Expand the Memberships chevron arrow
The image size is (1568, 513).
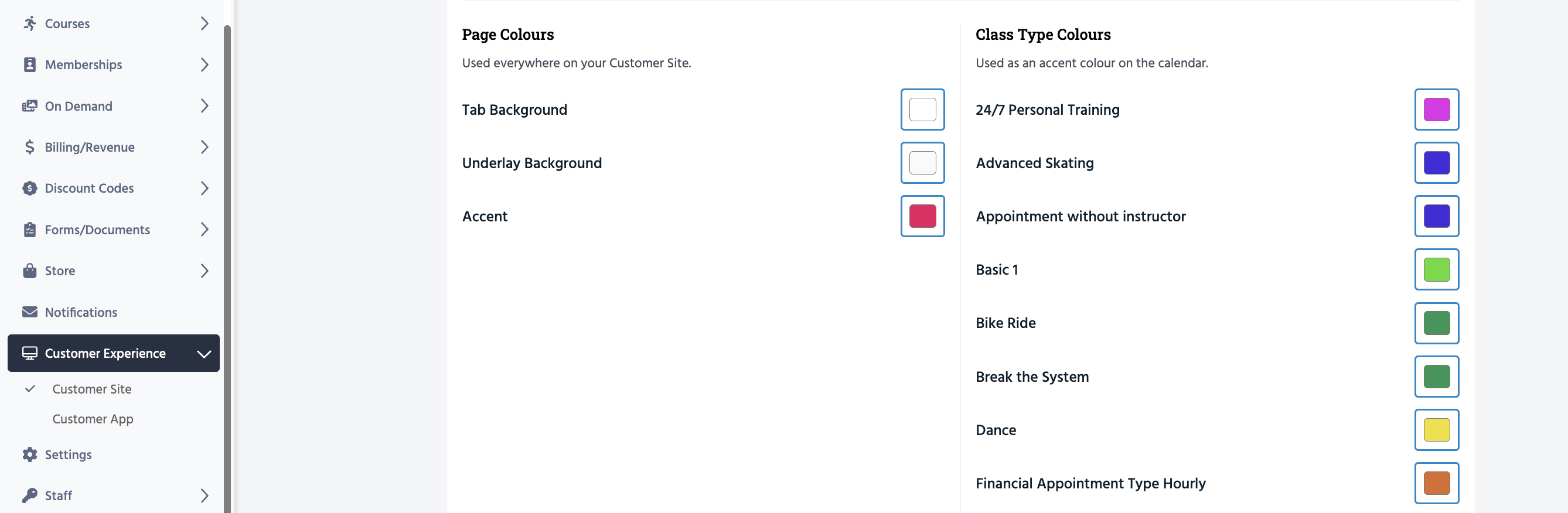click(x=204, y=64)
